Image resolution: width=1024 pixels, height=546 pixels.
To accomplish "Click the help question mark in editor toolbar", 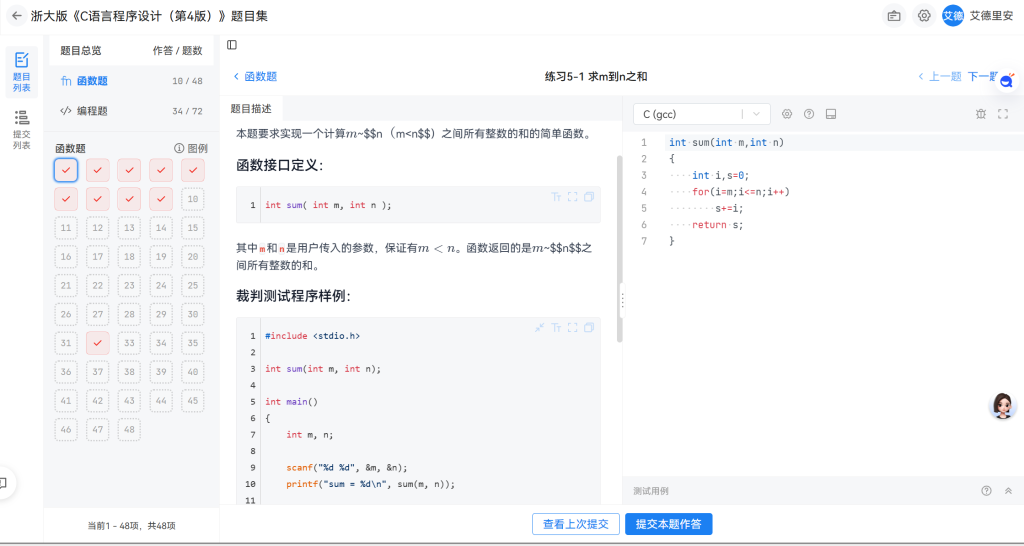I will click(809, 114).
